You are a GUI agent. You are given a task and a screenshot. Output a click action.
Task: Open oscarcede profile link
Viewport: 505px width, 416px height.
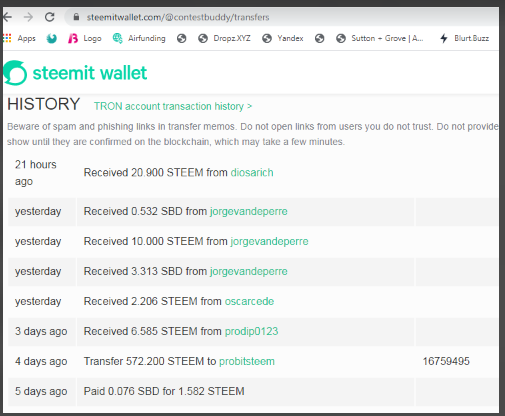(249, 301)
